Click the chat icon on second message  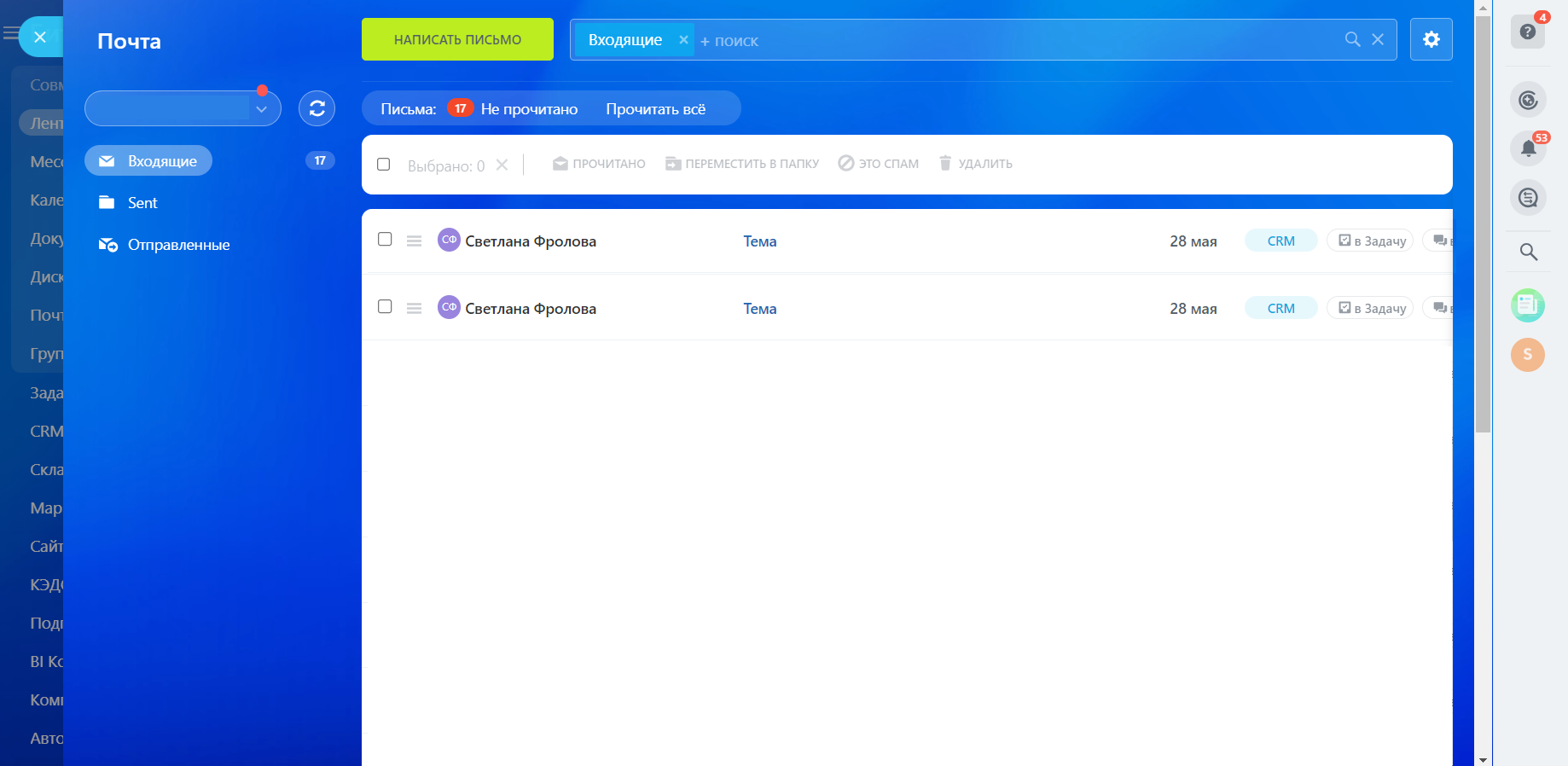pos(1439,308)
